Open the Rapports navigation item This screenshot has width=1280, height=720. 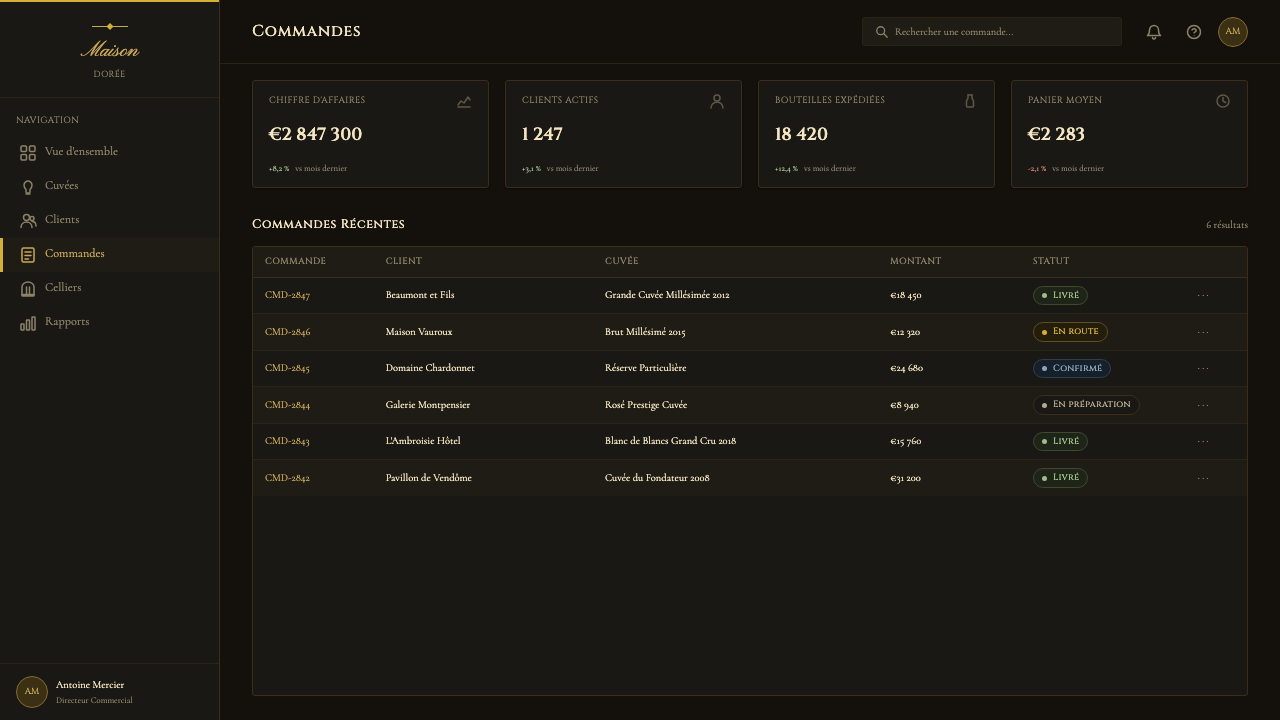point(110,322)
